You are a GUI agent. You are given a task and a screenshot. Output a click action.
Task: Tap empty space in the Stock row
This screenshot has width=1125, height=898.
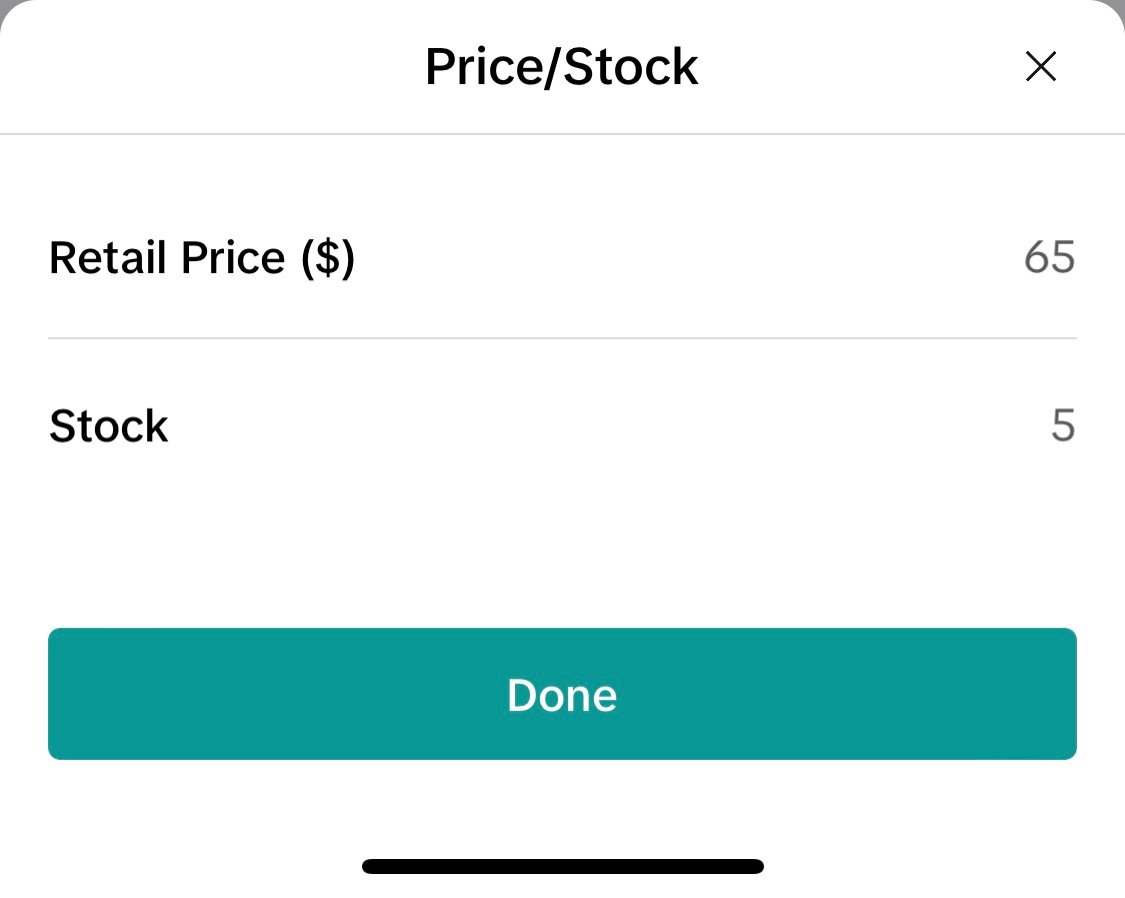click(x=610, y=426)
